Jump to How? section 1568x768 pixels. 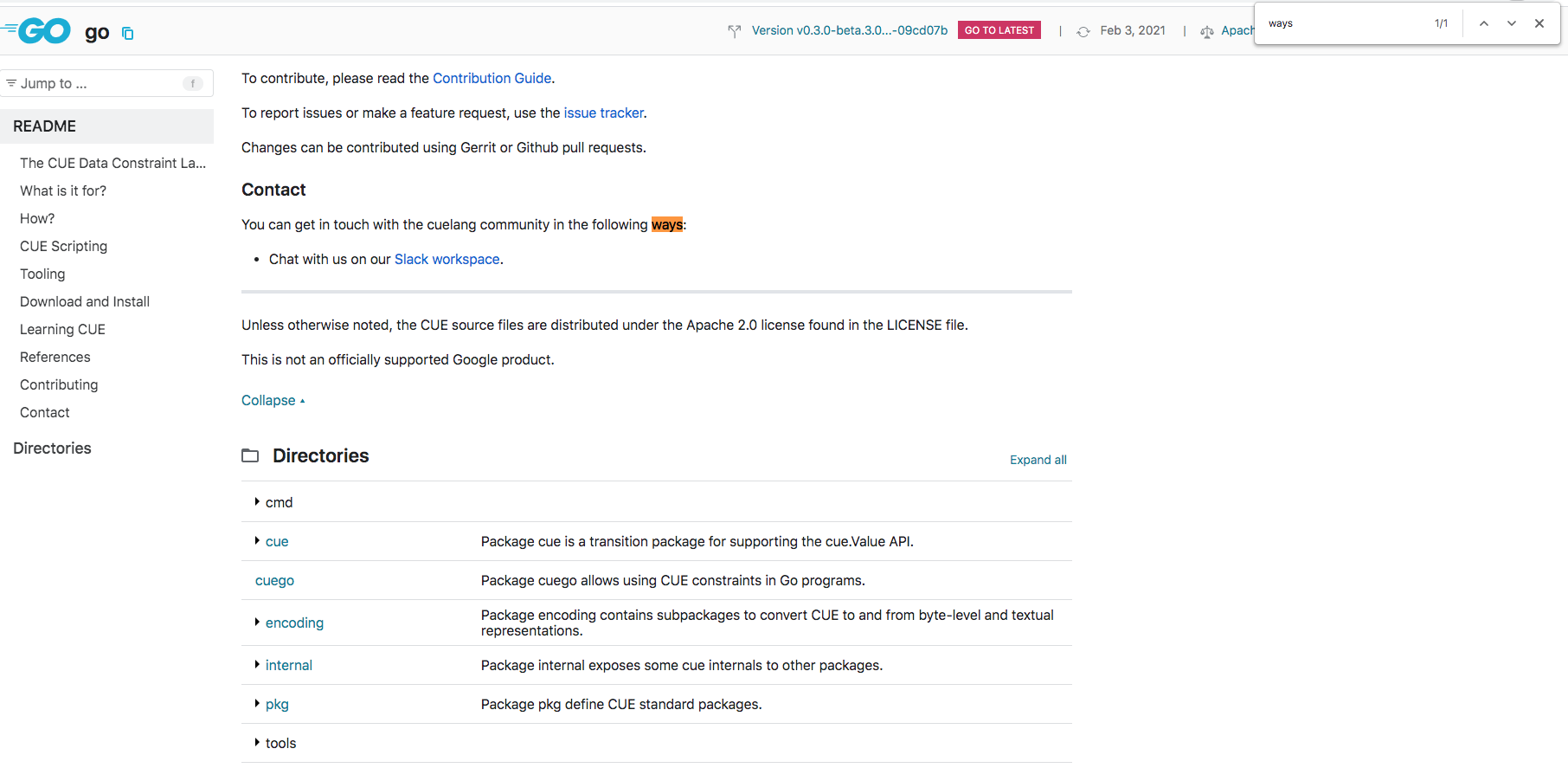pyautogui.click(x=37, y=218)
